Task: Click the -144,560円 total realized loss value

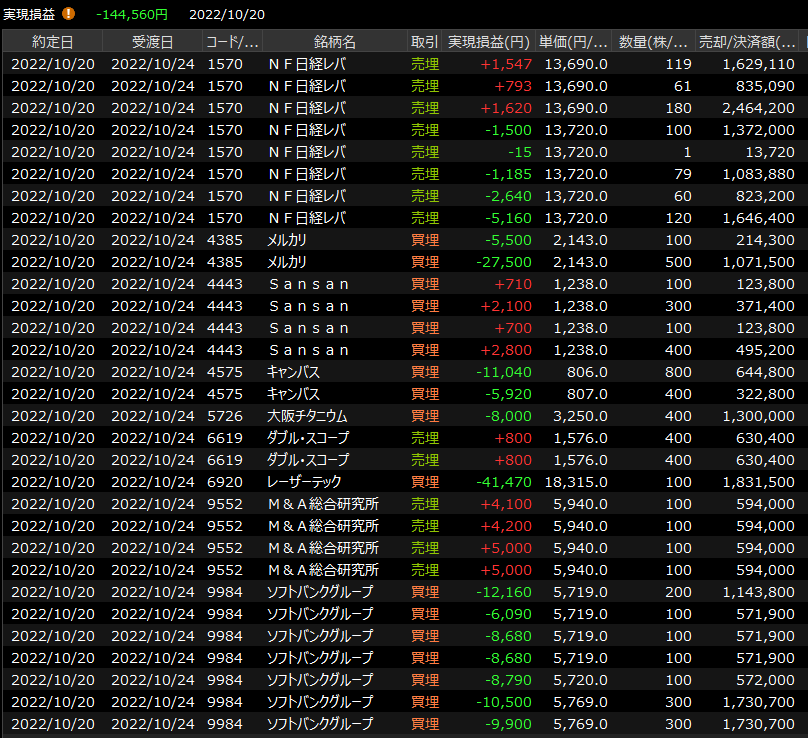Action: (132, 14)
